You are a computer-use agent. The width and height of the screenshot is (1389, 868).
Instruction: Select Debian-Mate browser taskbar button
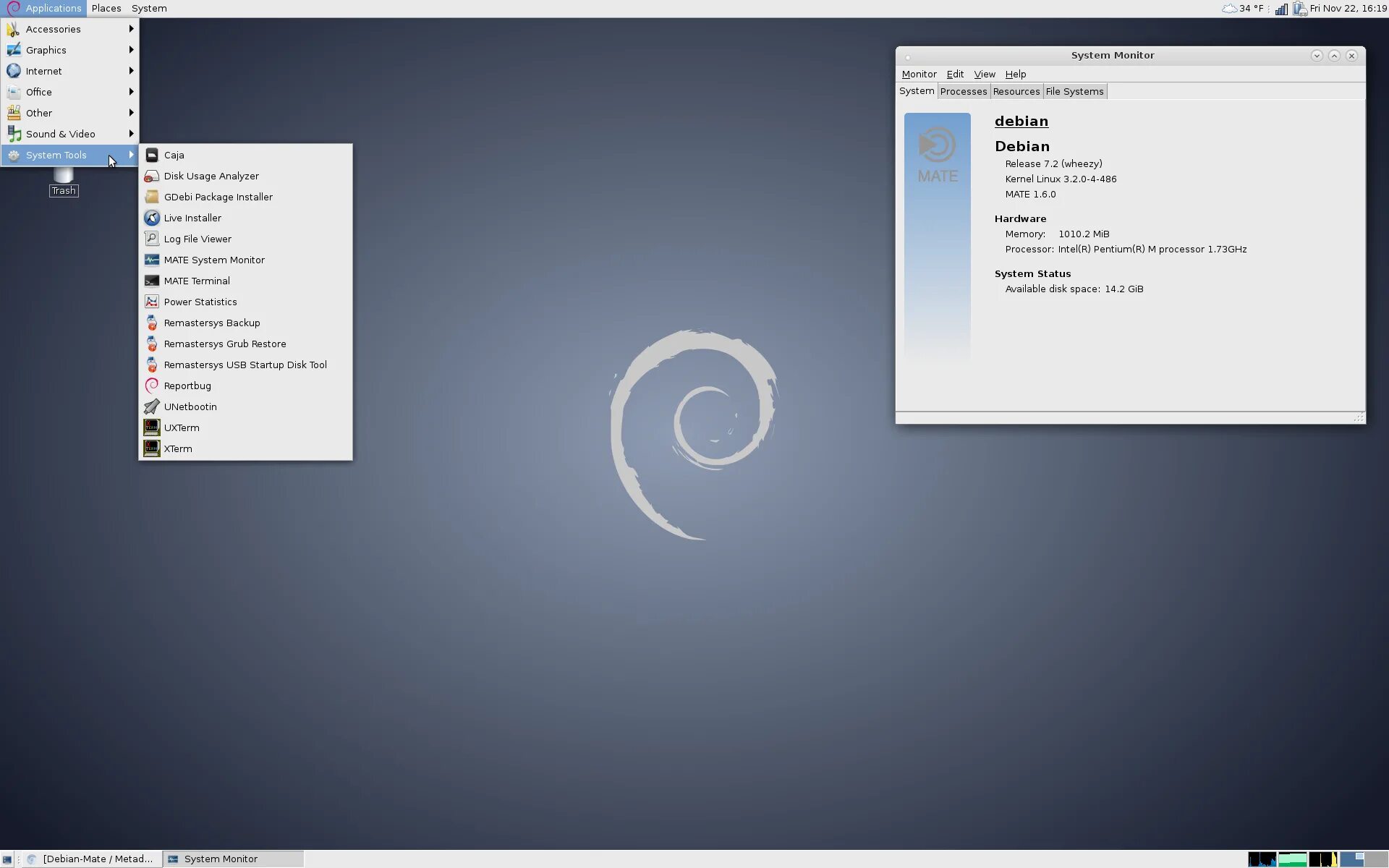pyautogui.click(x=90, y=859)
